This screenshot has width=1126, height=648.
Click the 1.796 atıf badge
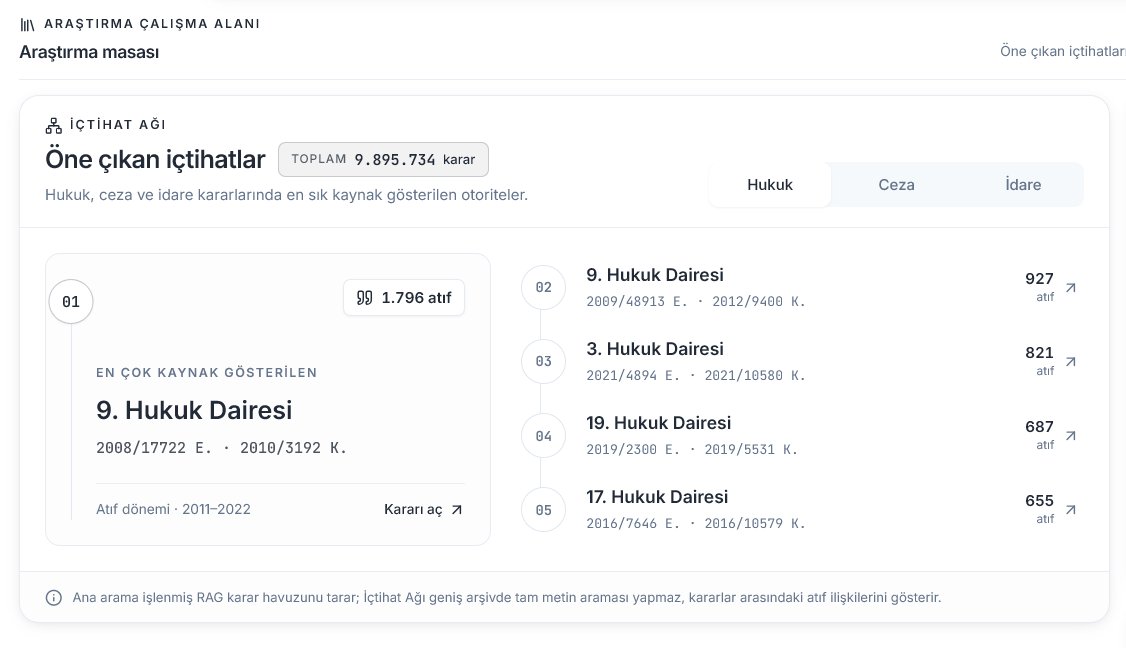[x=404, y=297]
